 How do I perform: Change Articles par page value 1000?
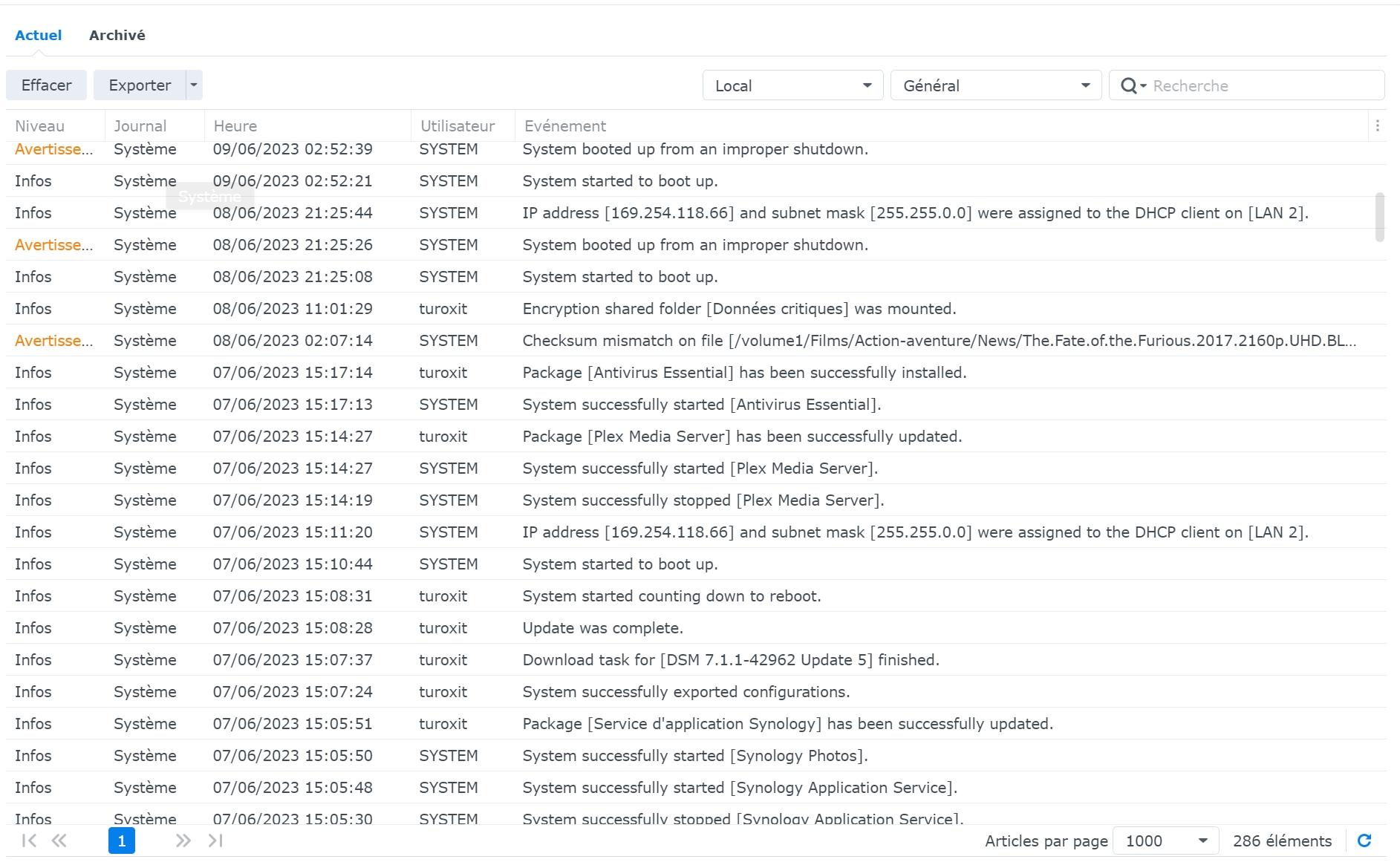(x=1165, y=841)
